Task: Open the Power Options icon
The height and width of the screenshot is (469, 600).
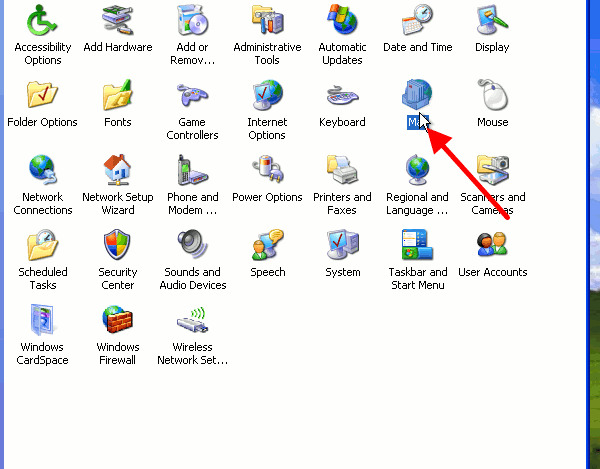Action: (x=267, y=169)
